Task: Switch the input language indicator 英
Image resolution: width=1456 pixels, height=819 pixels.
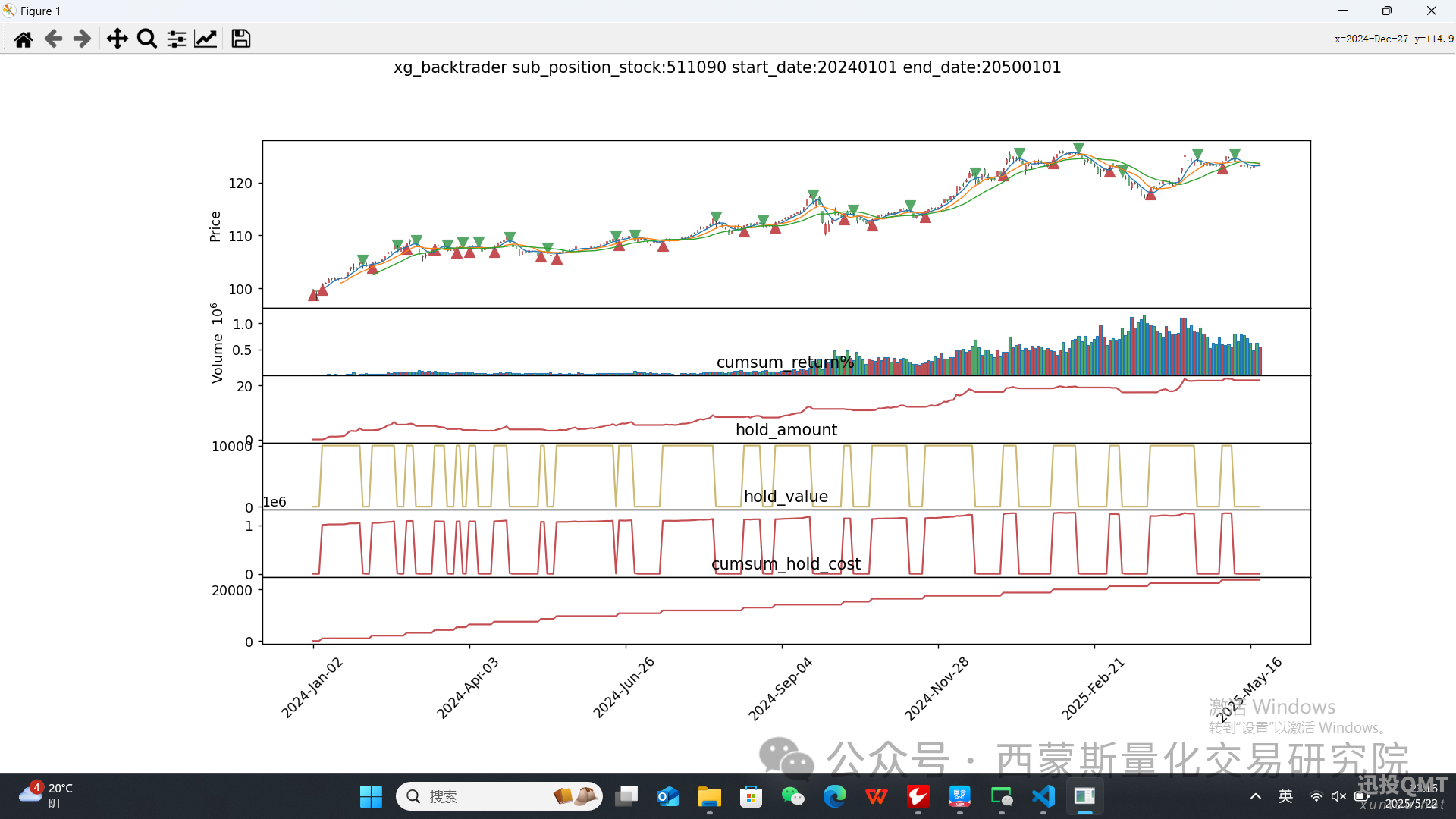Action: point(1285,796)
